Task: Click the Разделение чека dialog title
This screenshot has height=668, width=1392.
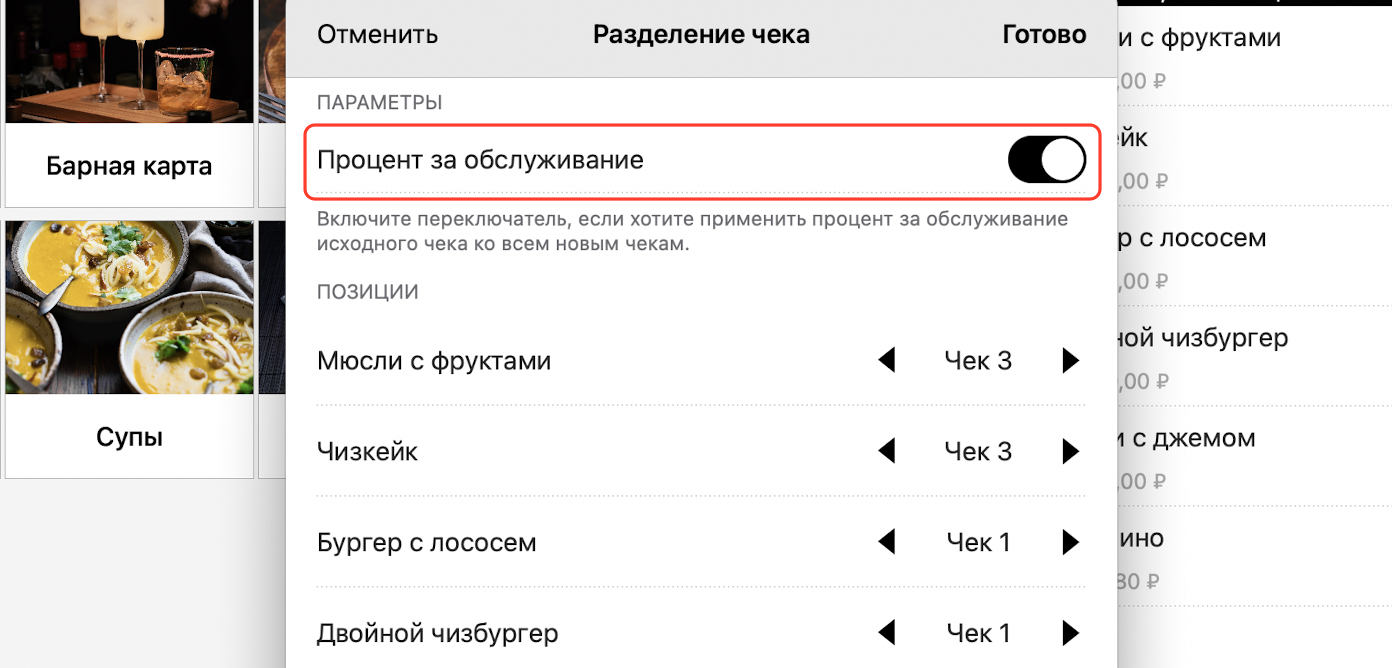Action: [x=701, y=35]
